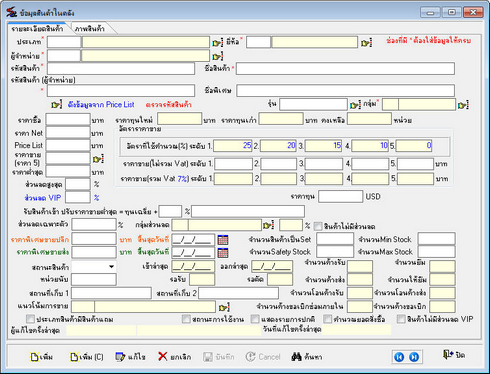The image size is (490, 374).
Task: Open lookup icon next to ประเภท field
Action: [218, 43]
